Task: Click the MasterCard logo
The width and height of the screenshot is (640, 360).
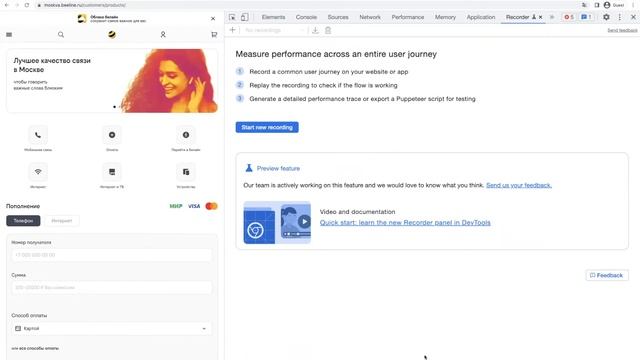Action: tap(211, 206)
